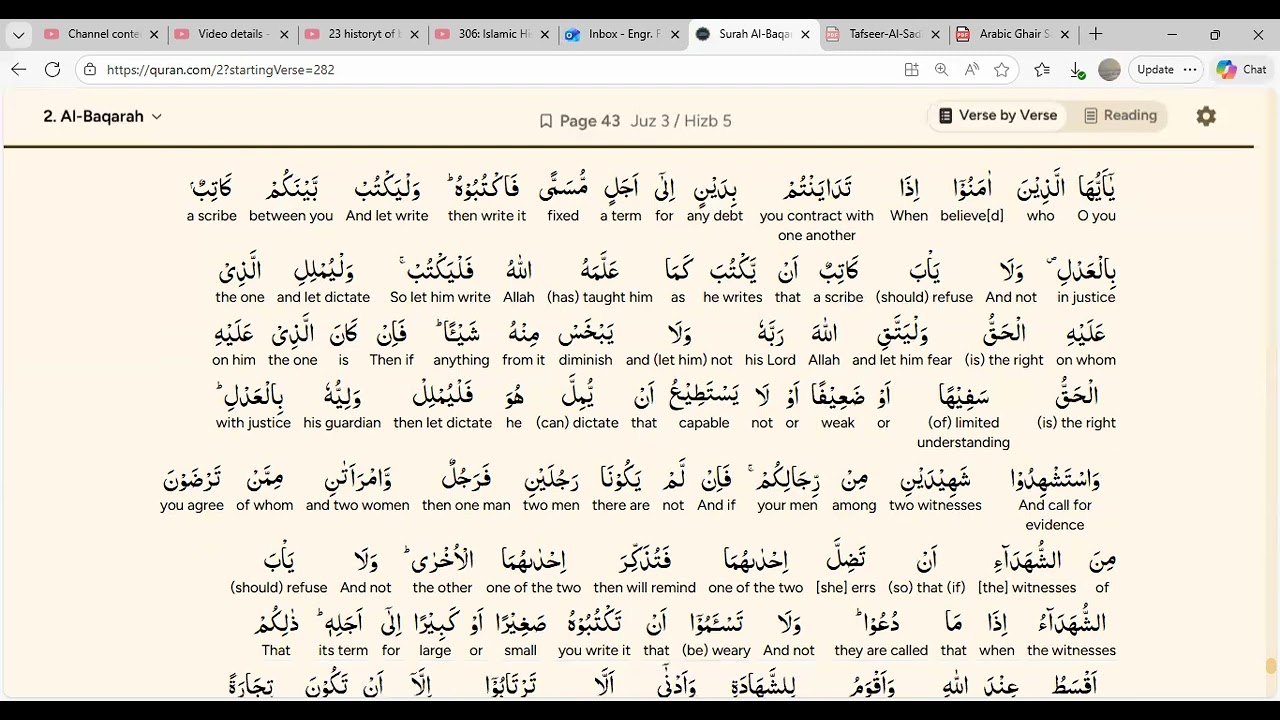Open the tab search dropdown
This screenshot has width=1280, height=720.
click(x=18, y=34)
